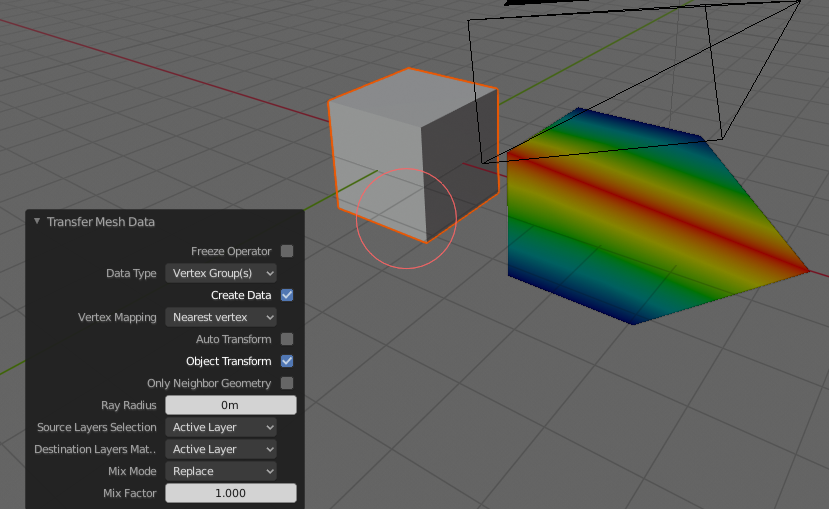Collapse the Transfer Mesh Data panel
The image size is (829, 509).
coord(37,221)
